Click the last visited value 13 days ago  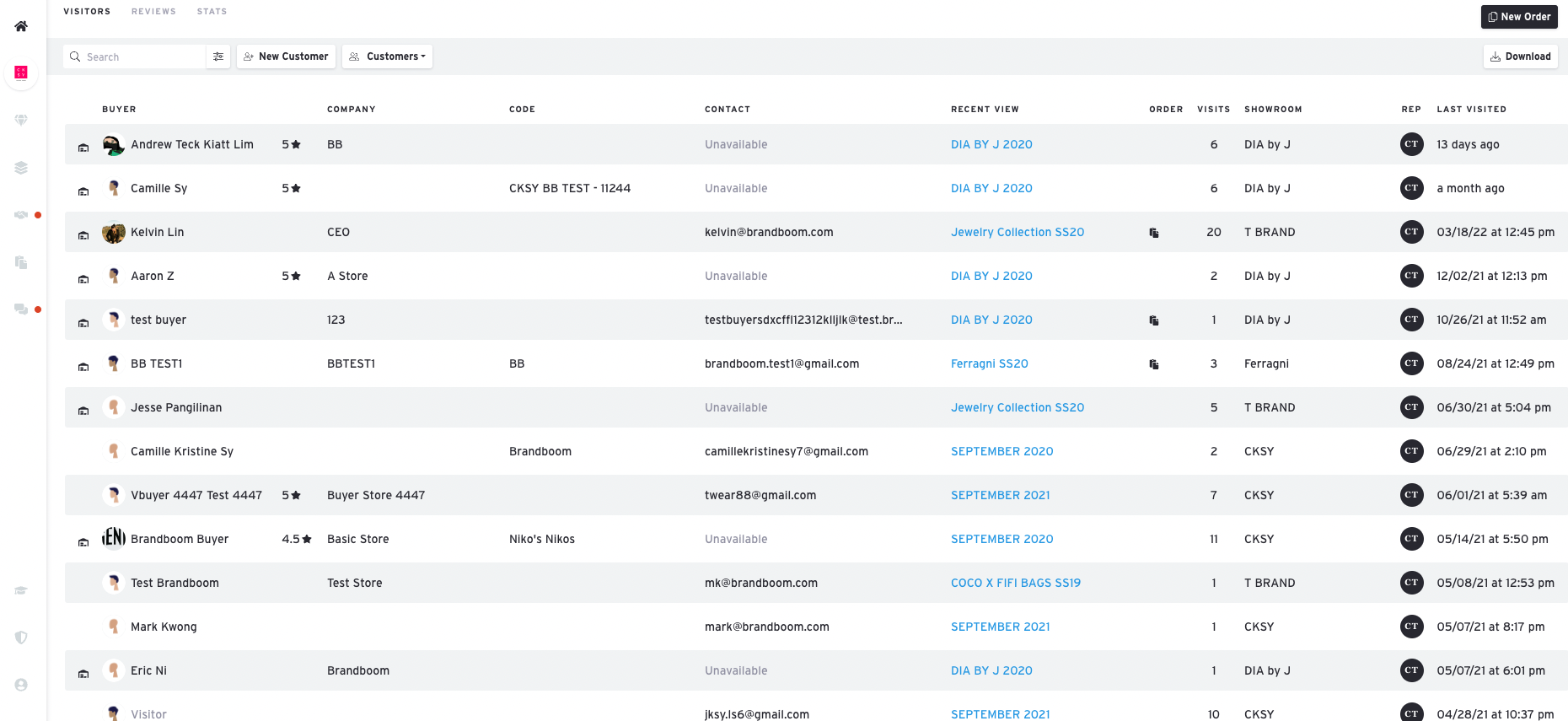coord(1468,144)
